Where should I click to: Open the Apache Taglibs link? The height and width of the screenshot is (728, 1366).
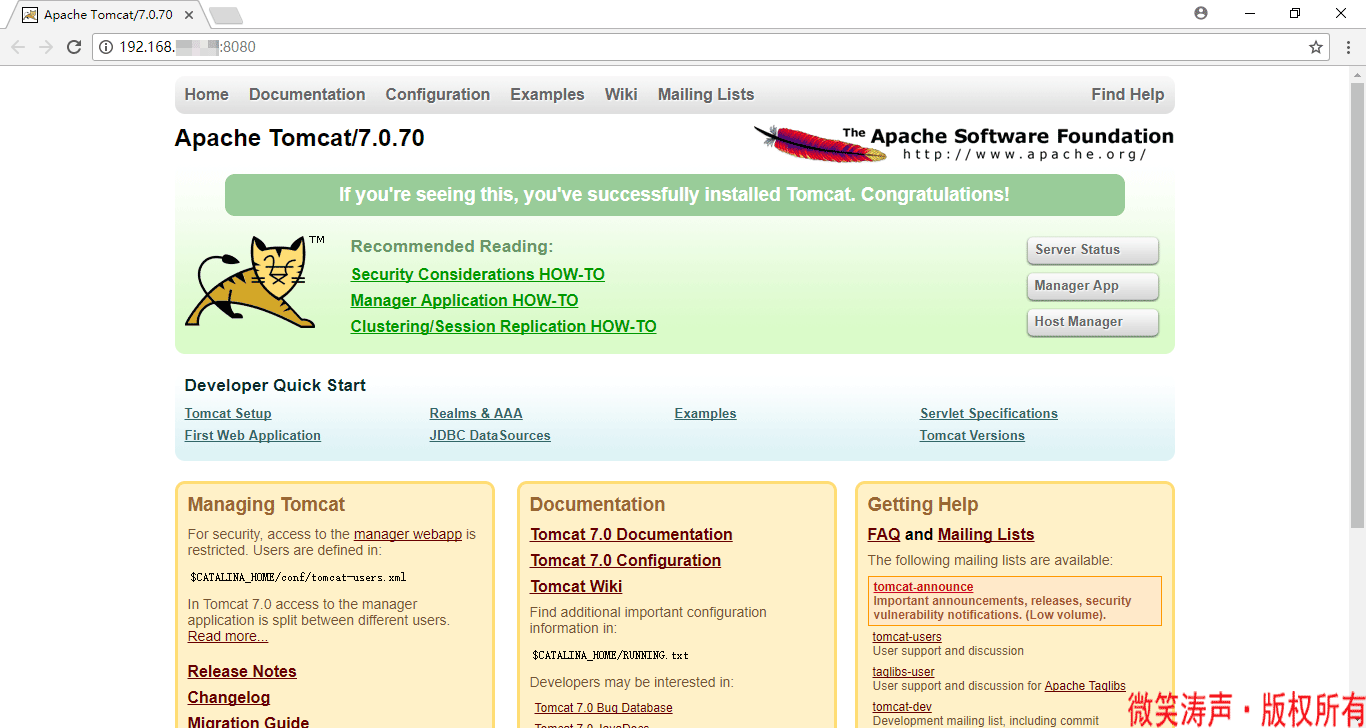1085,686
